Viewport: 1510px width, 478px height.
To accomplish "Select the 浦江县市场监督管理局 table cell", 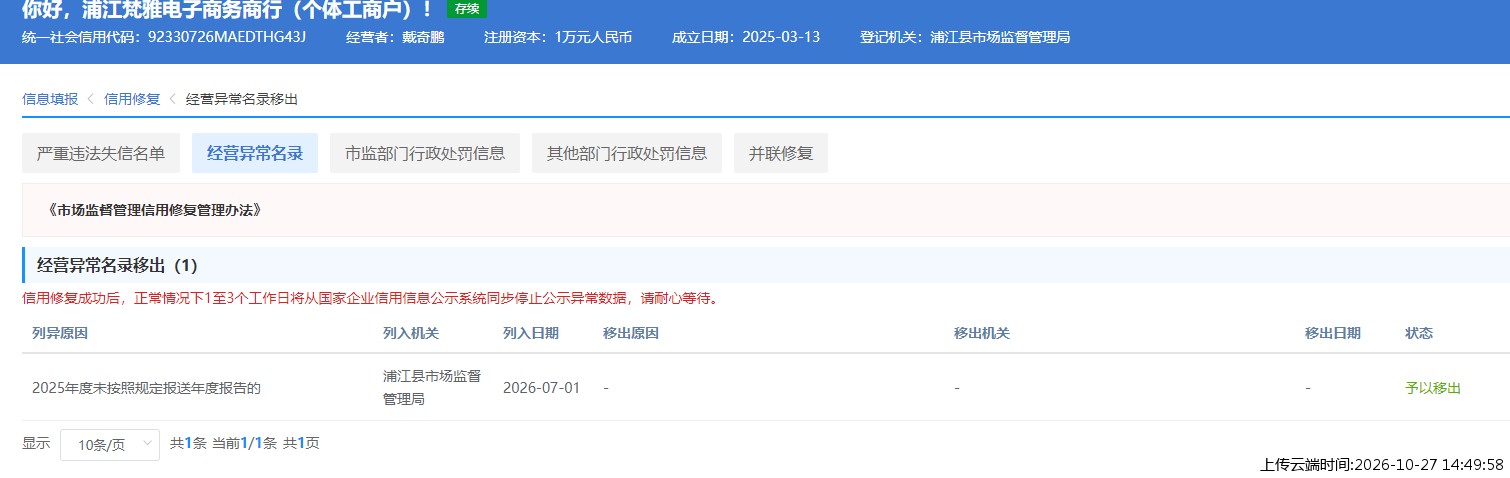I will point(432,388).
